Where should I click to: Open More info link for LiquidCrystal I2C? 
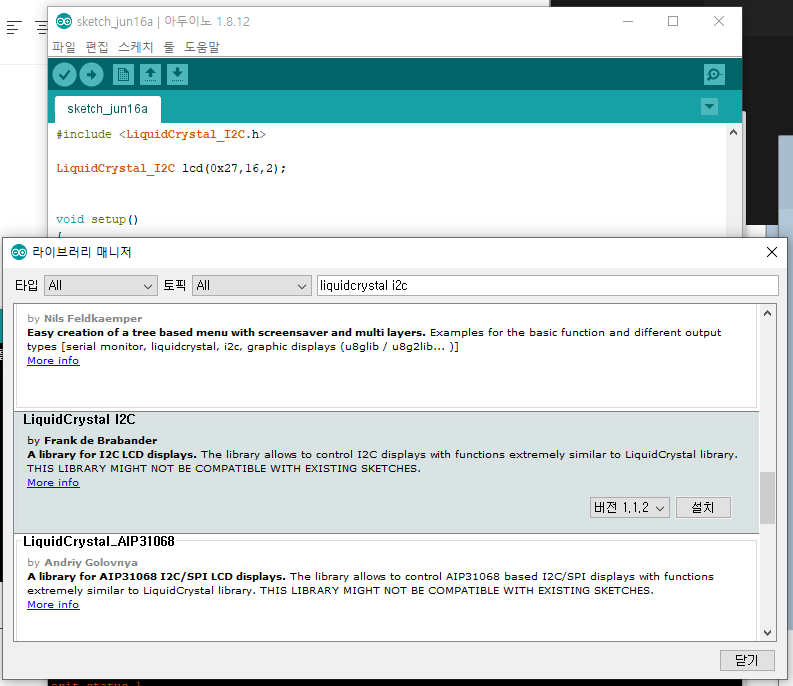click(53, 483)
